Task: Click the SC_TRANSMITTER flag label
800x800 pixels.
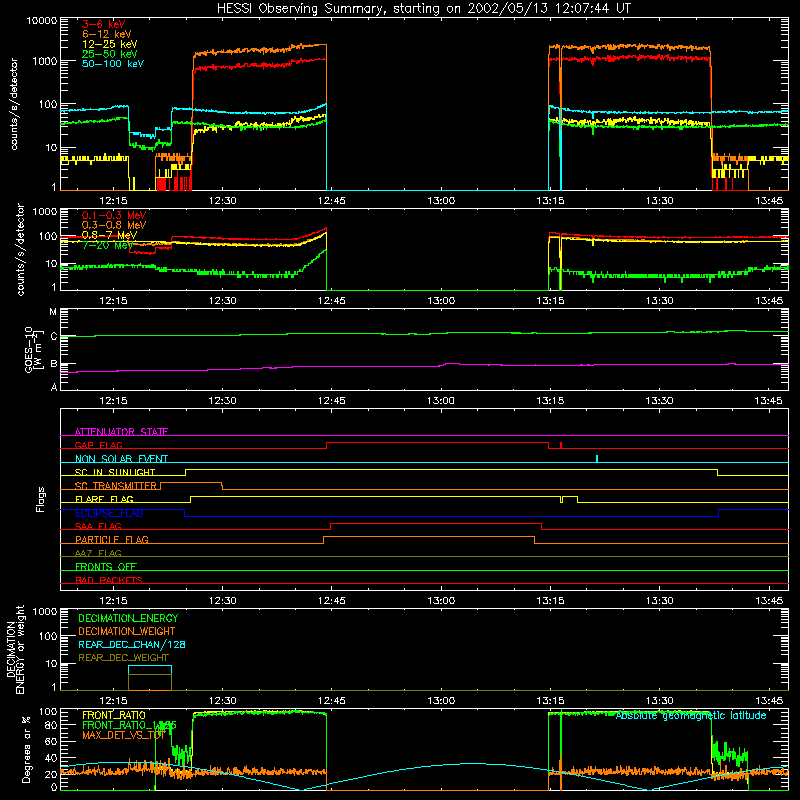Action: [x=116, y=485]
